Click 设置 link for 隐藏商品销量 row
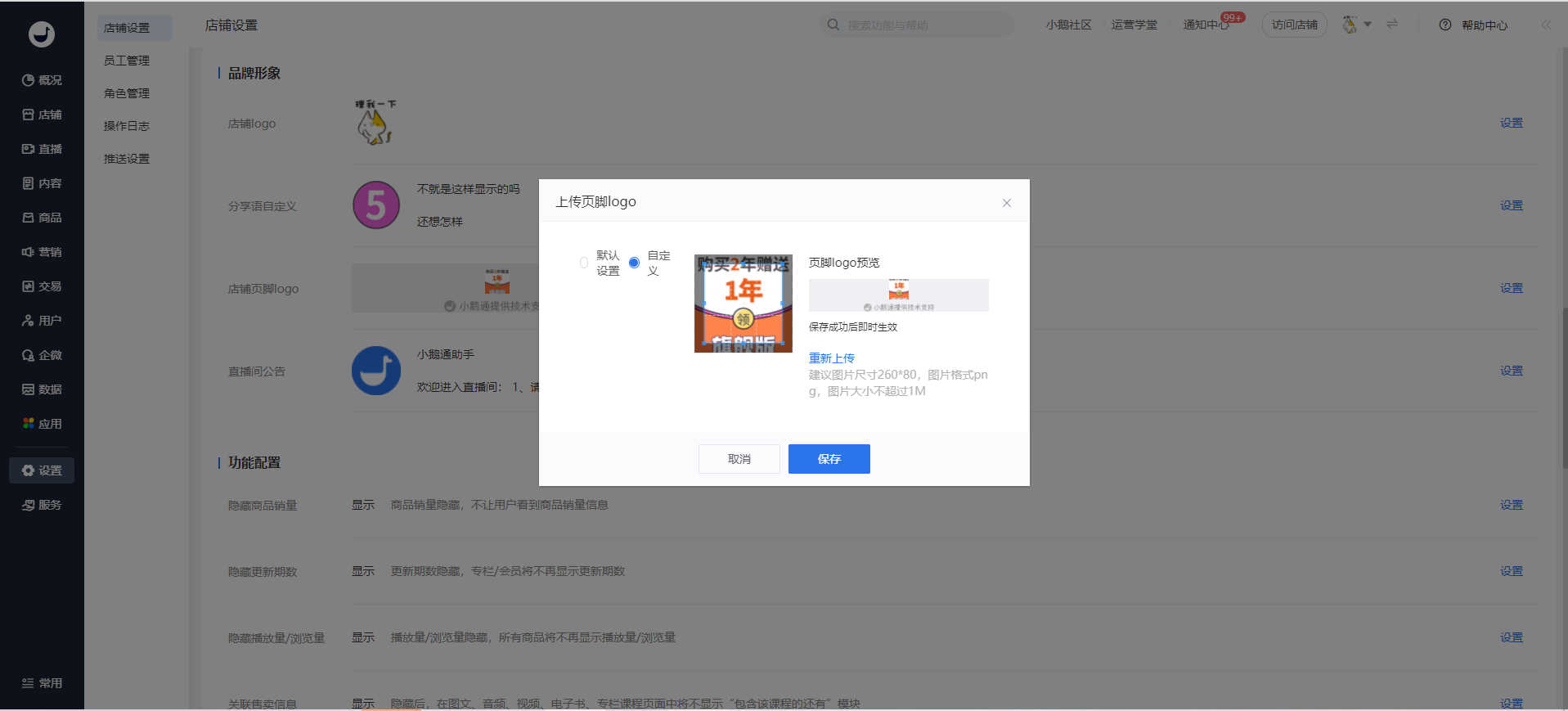This screenshot has height=711, width=1568. coord(1511,505)
